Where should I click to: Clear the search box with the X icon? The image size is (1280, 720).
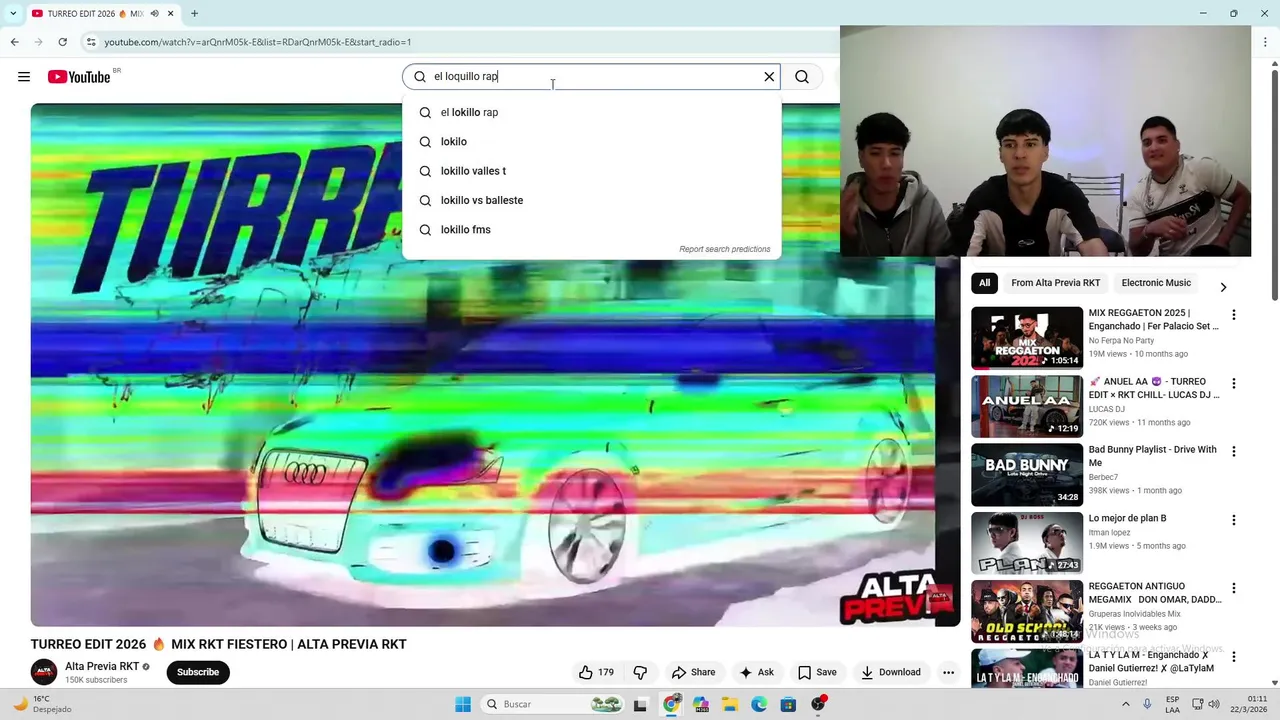point(769,77)
